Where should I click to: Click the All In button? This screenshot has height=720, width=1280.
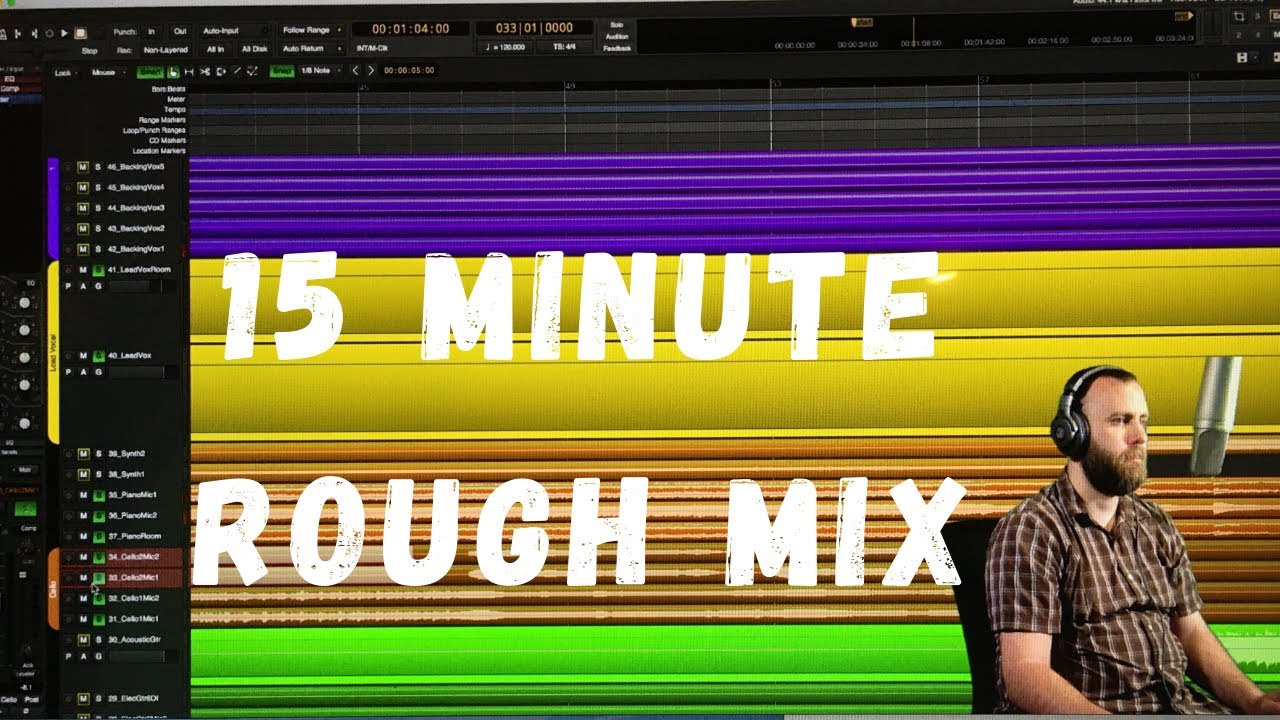click(215, 49)
